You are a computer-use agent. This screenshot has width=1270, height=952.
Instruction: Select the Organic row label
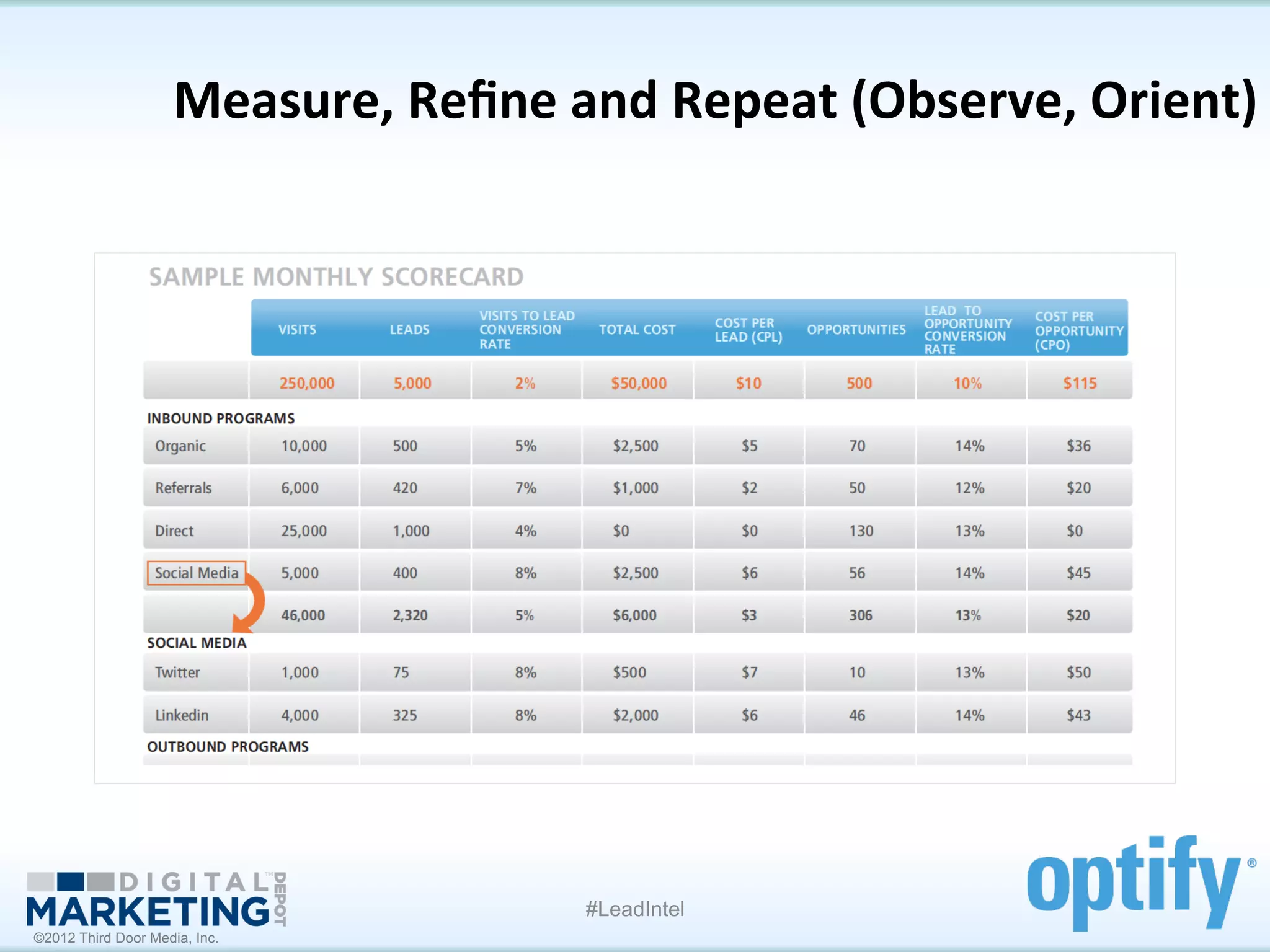coord(180,446)
